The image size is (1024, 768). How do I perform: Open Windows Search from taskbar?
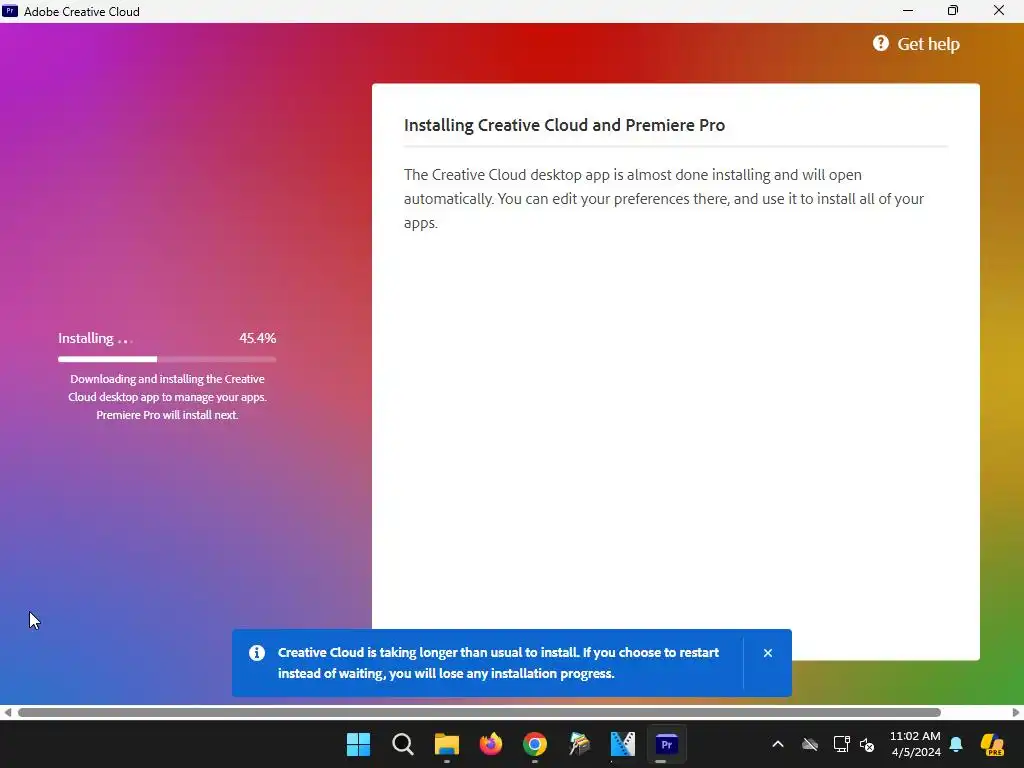pos(402,744)
